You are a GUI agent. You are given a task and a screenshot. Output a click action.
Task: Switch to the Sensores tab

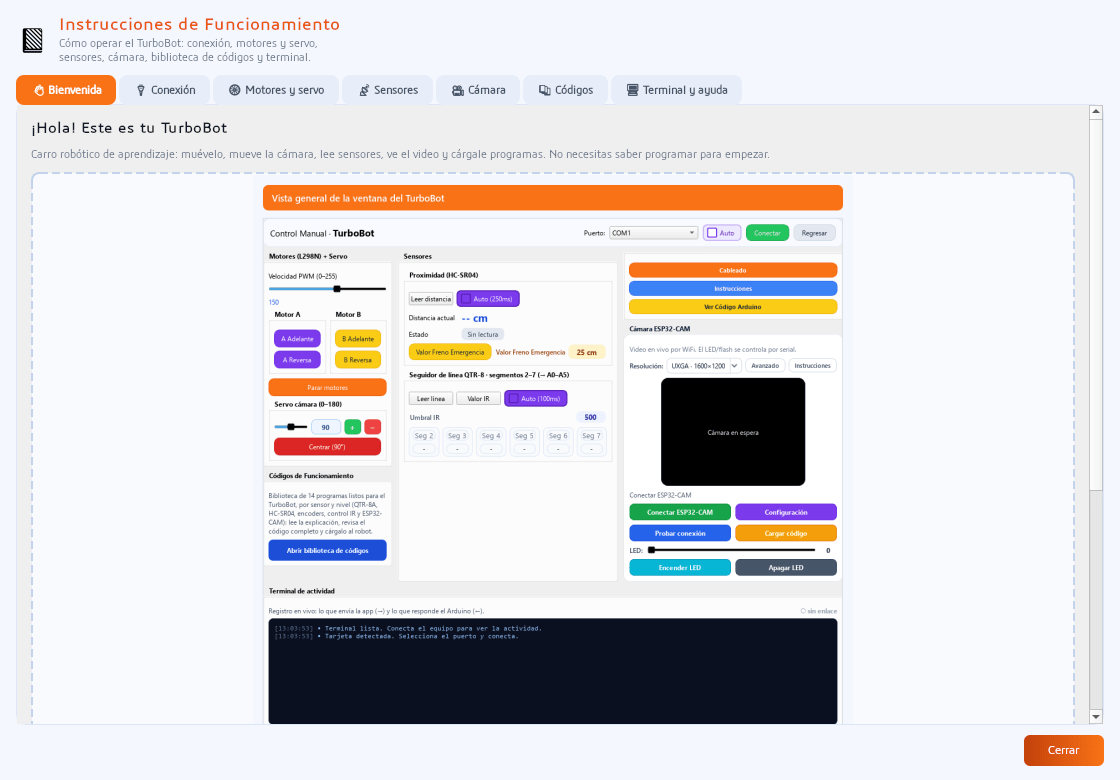coord(388,90)
